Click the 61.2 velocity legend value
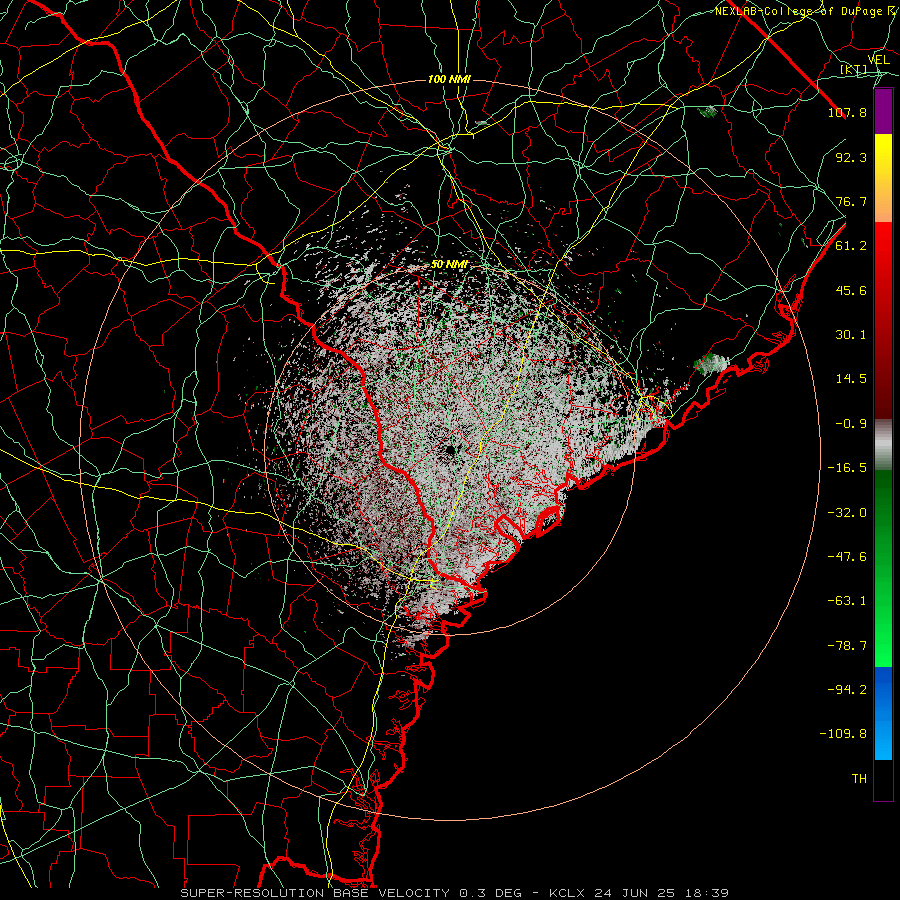Viewport: 900px width, 900px height. click(851, 246)
